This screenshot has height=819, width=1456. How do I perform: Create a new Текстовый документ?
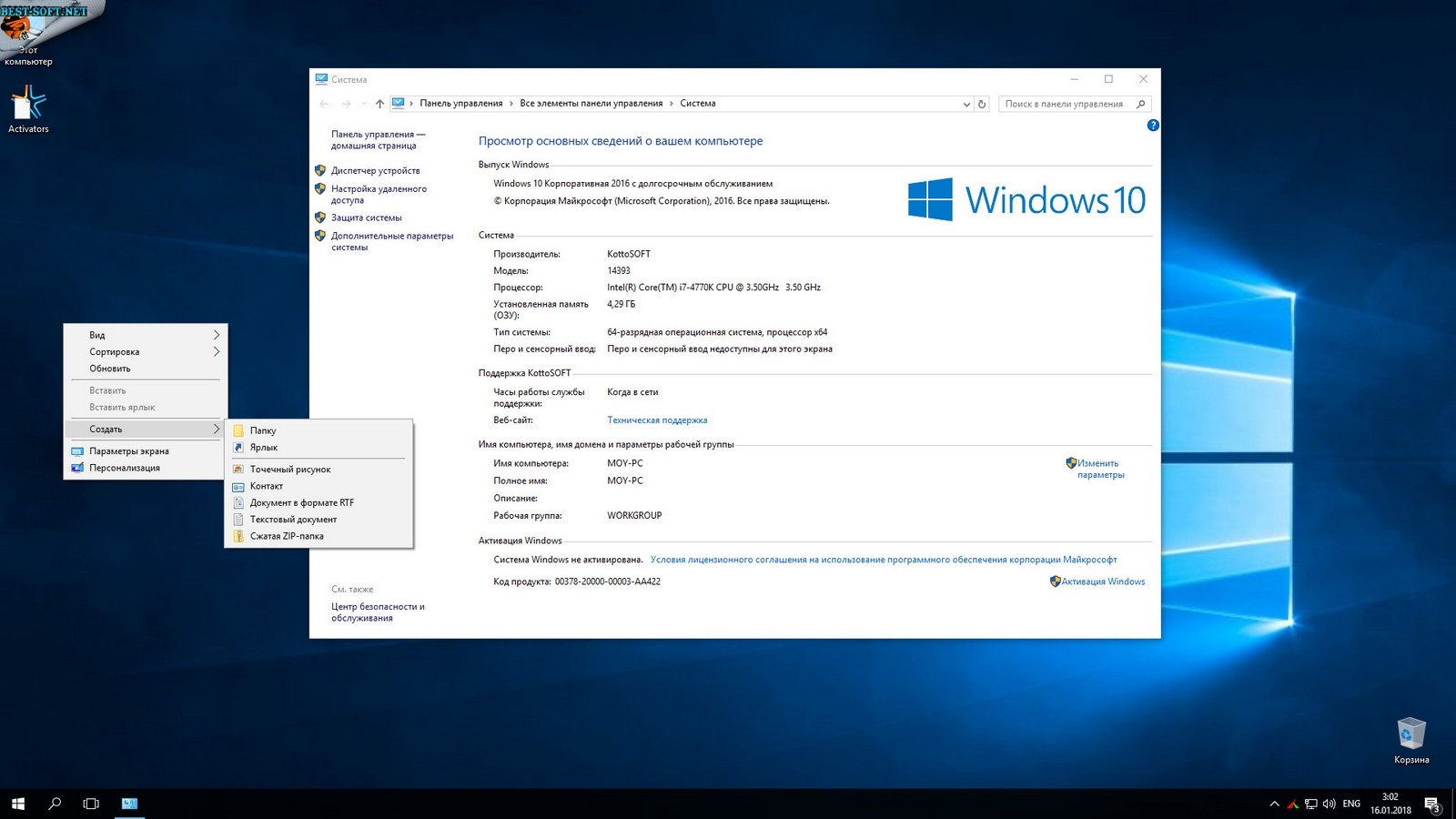point(318,520)
